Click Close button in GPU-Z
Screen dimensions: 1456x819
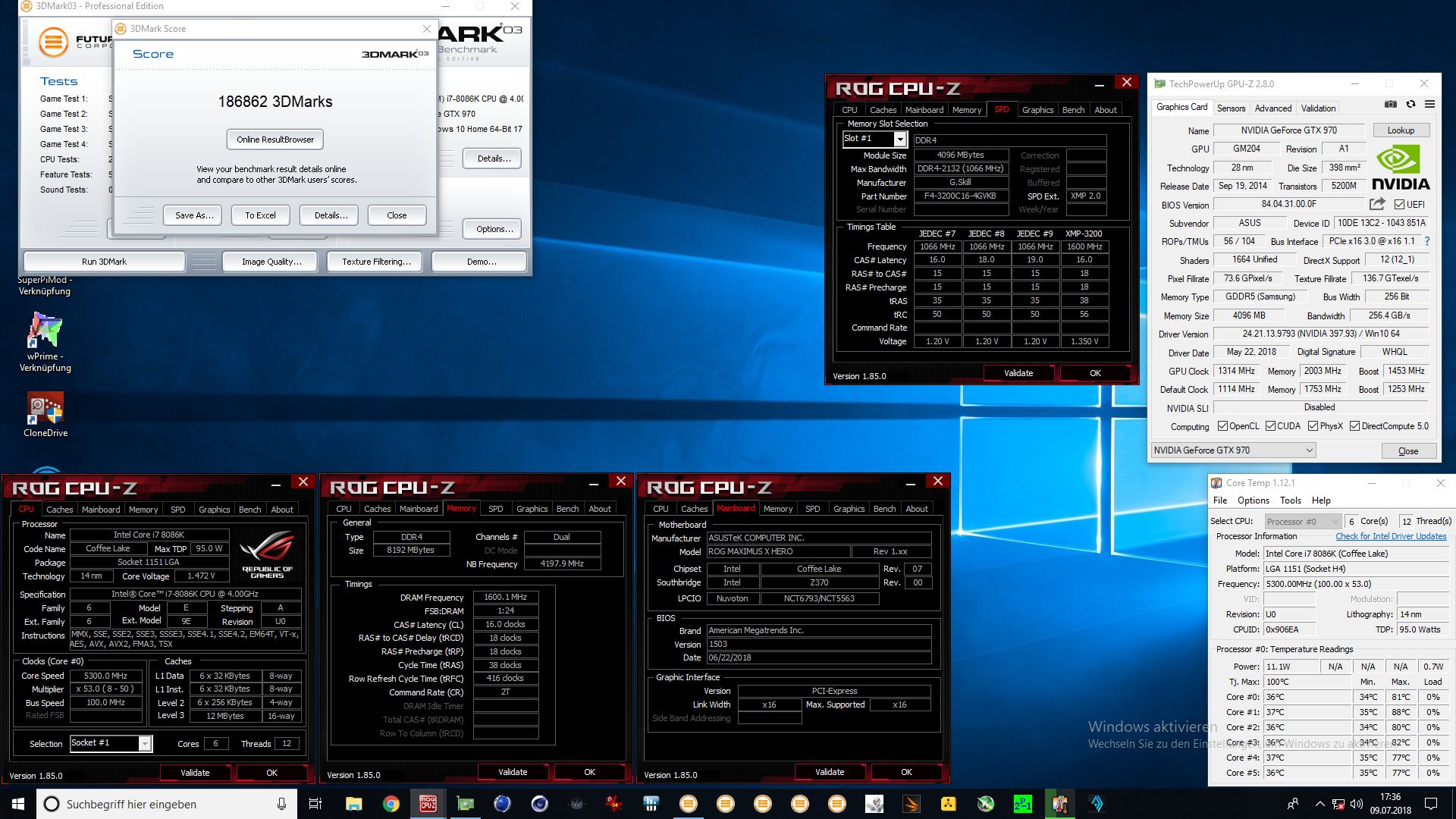(x=1408, y=451)
